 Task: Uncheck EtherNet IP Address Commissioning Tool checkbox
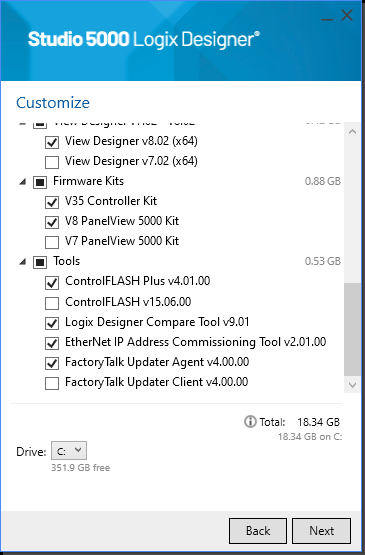(52, 343)
